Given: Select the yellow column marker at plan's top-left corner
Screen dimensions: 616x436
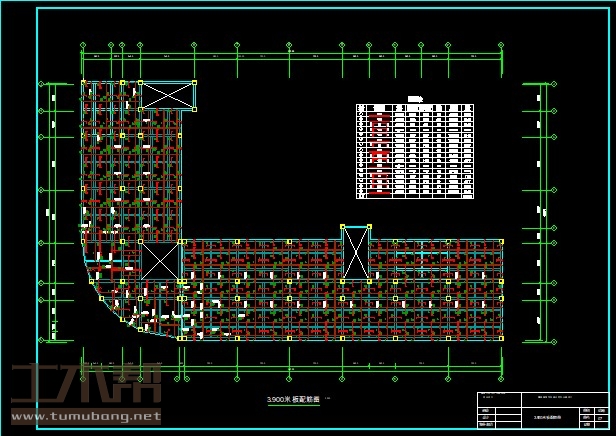Looking at the screenshot, I should point(82,82).
